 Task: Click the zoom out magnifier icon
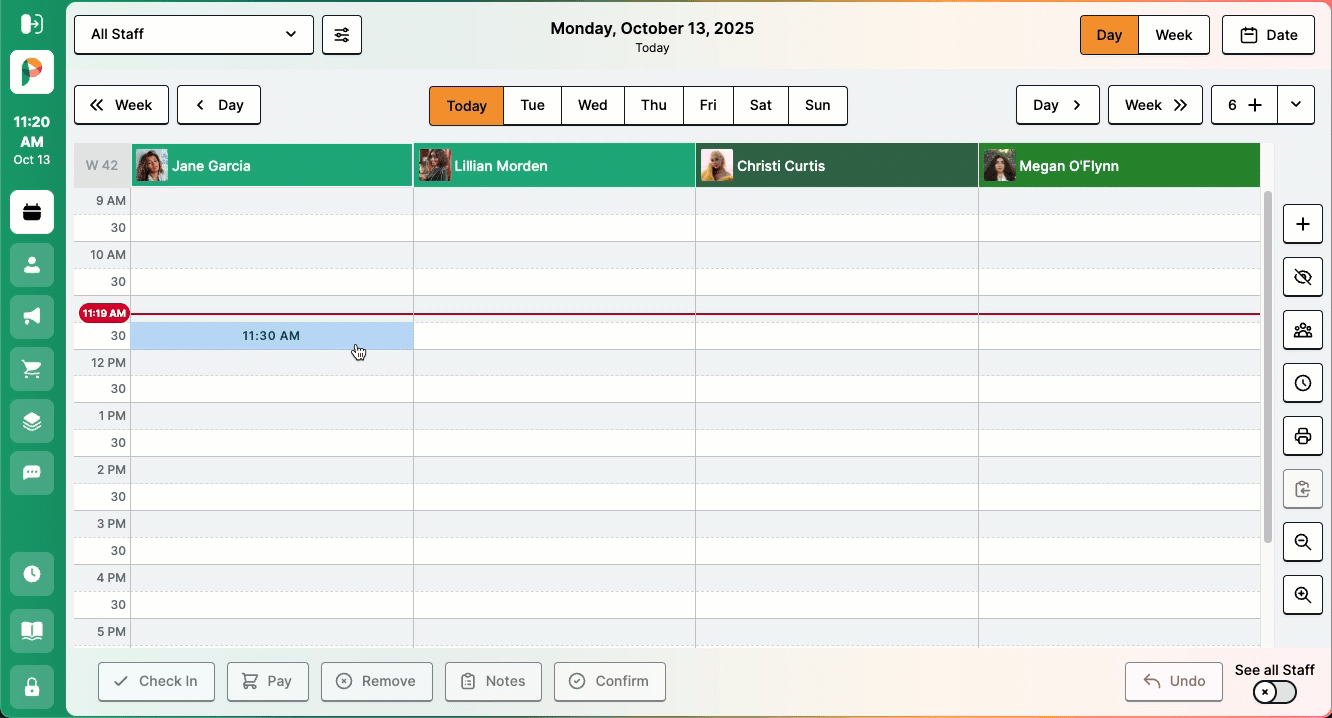point(1302,542)
